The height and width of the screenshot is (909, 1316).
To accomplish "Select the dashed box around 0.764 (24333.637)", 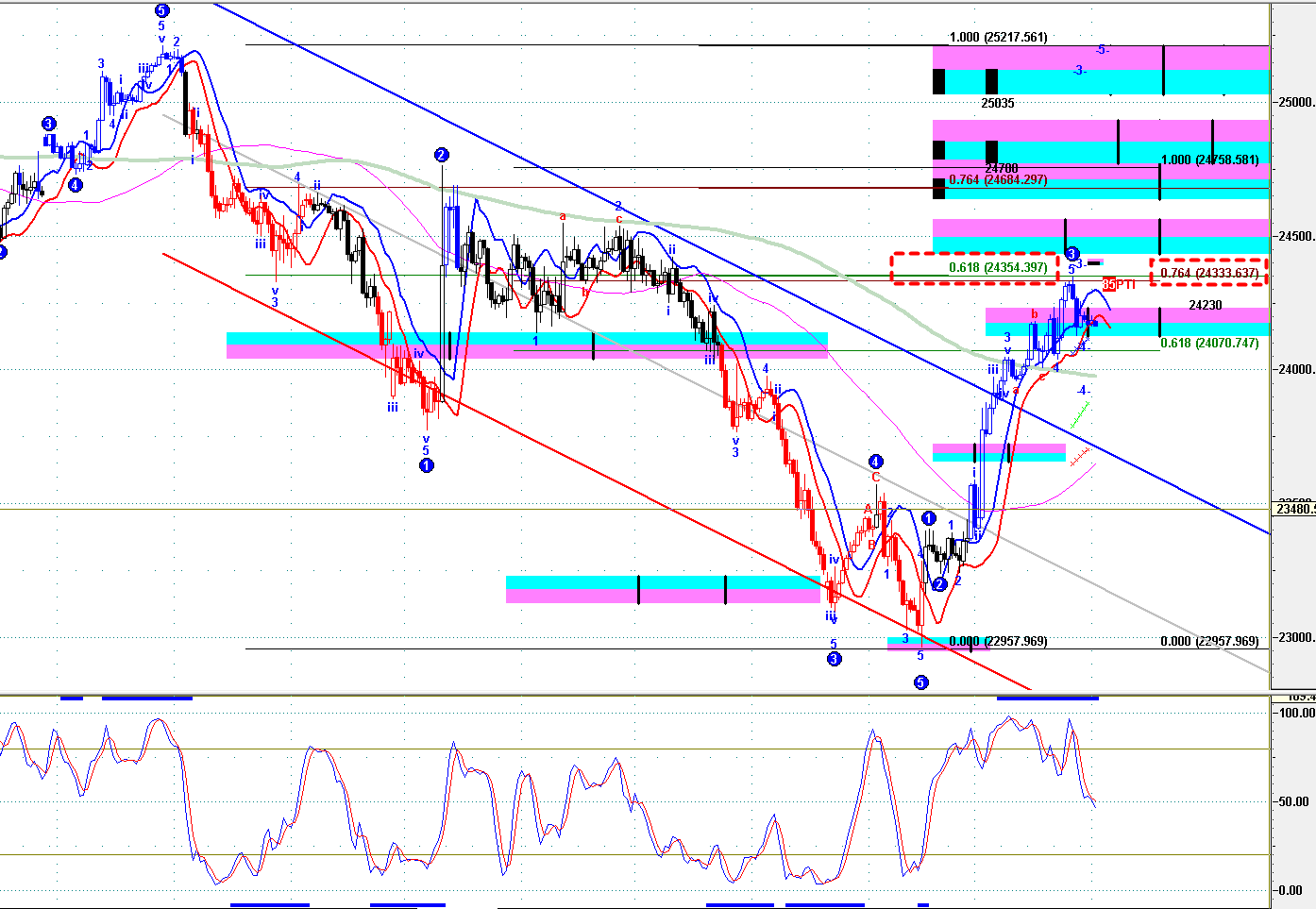I will click(x=1208, y=273).
